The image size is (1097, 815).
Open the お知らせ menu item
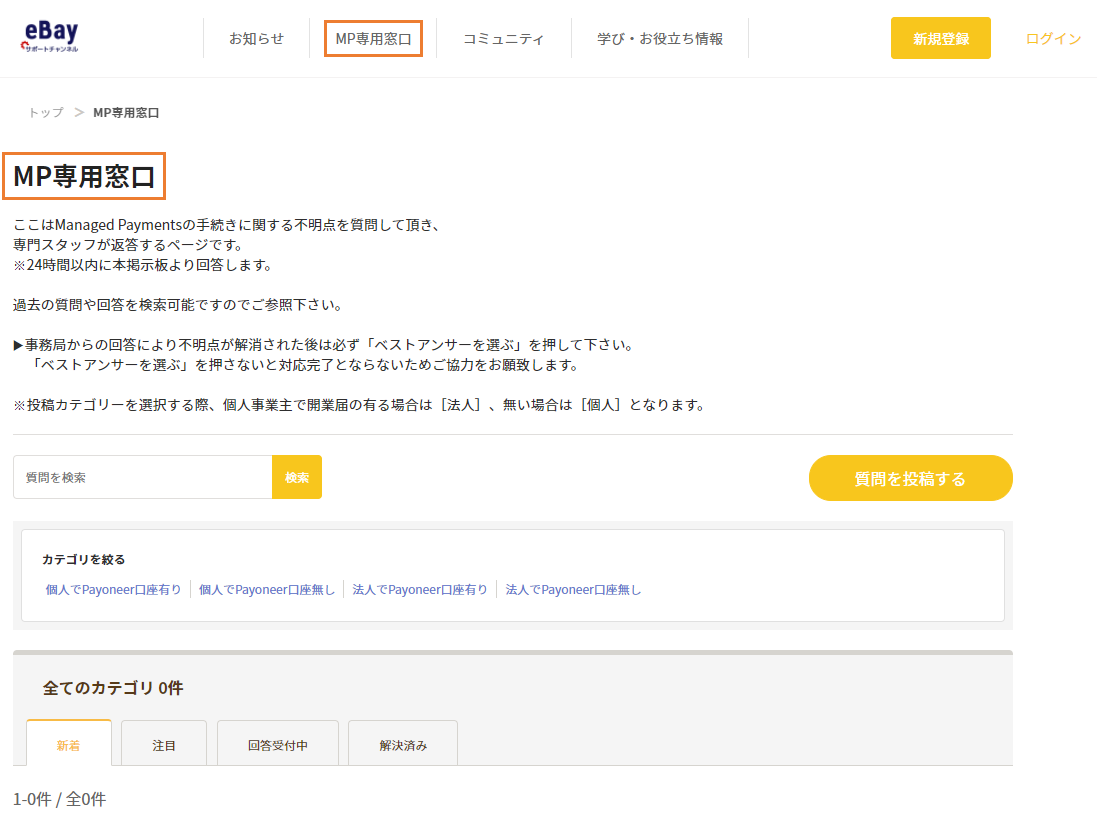[x=256, y=38]
